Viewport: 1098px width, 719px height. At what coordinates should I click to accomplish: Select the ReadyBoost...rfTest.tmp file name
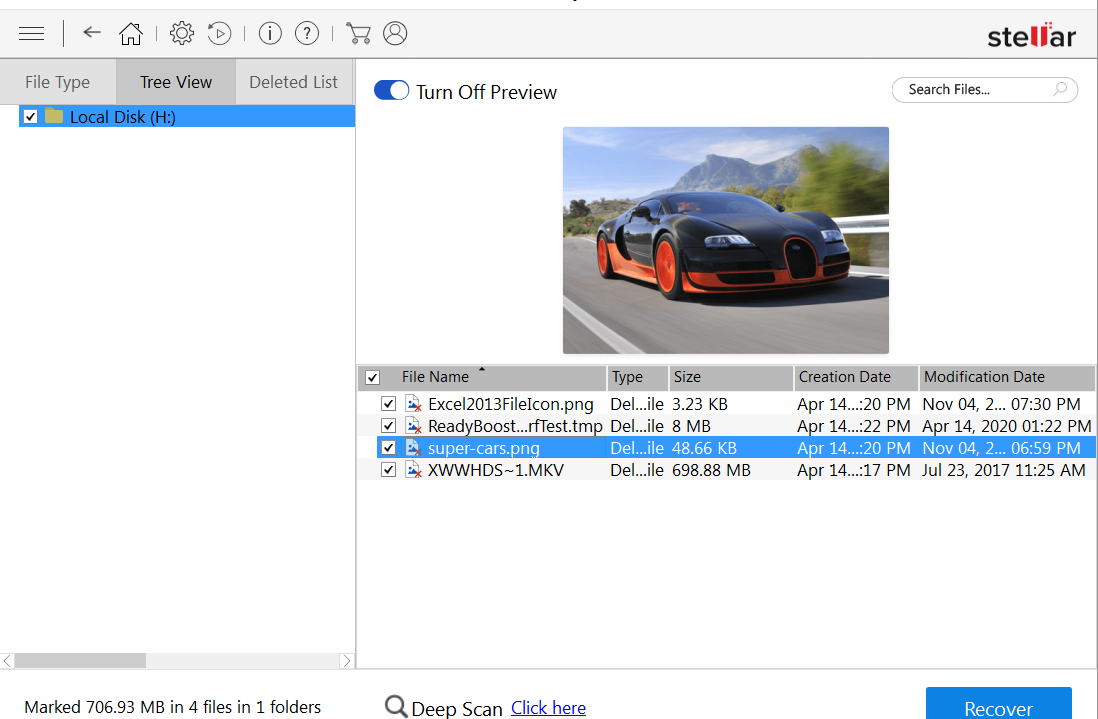(x=515, y=426)
